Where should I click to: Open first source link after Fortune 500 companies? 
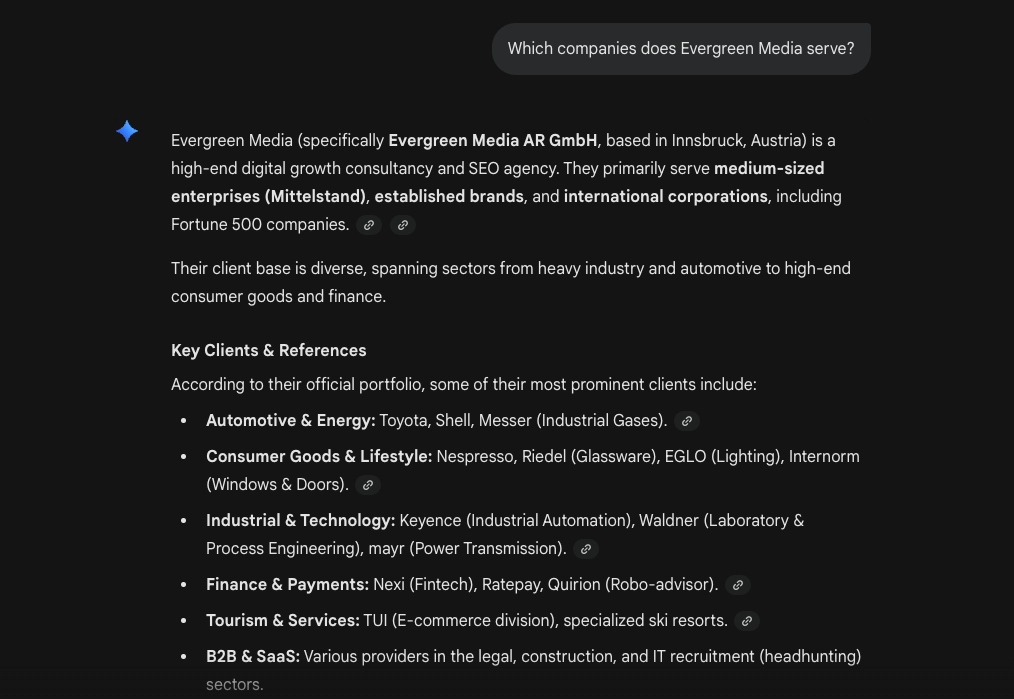tap(369, 225)
